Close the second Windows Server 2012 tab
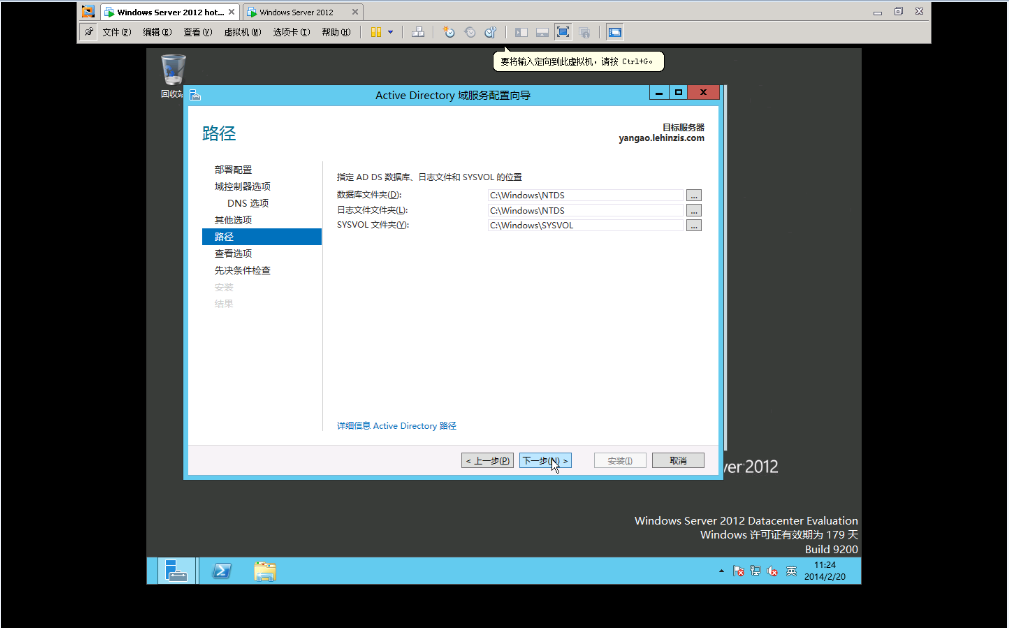 [355, 12]
